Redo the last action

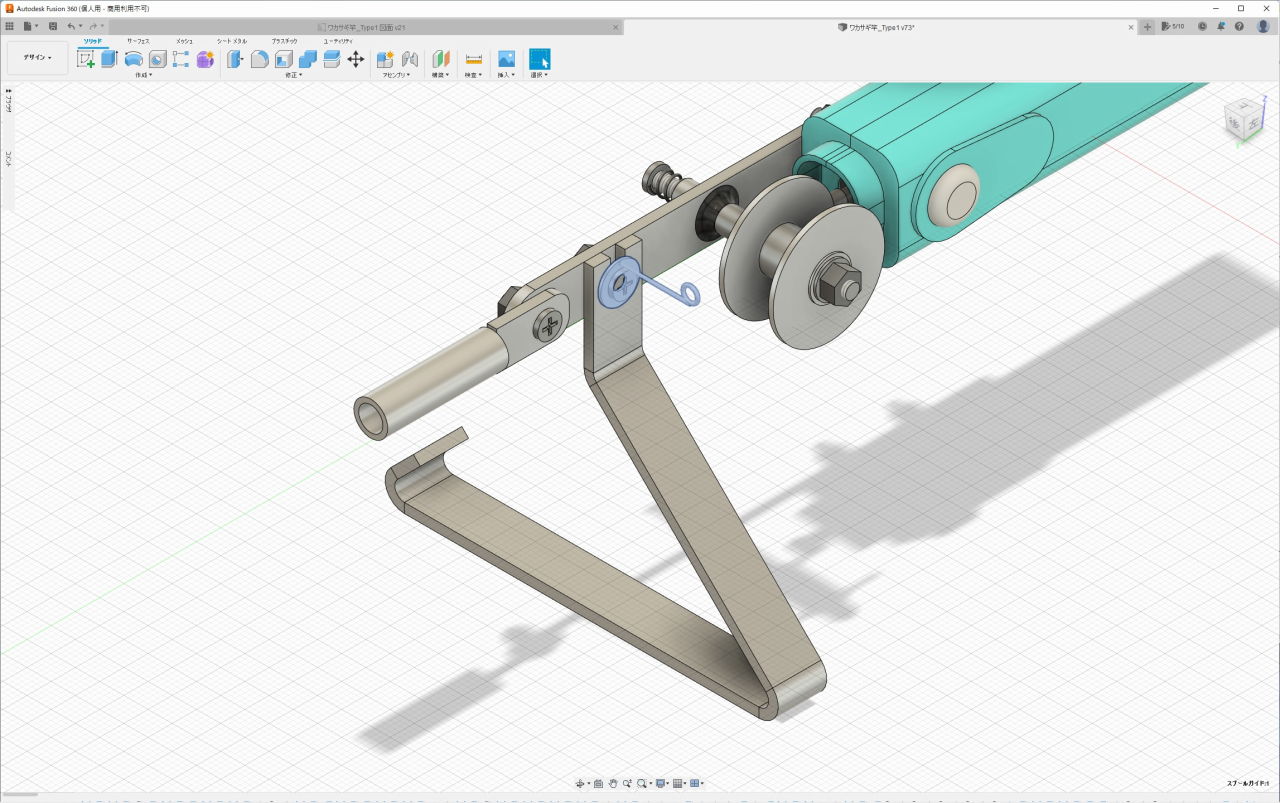pyautogui.click(x=94, y=27)
